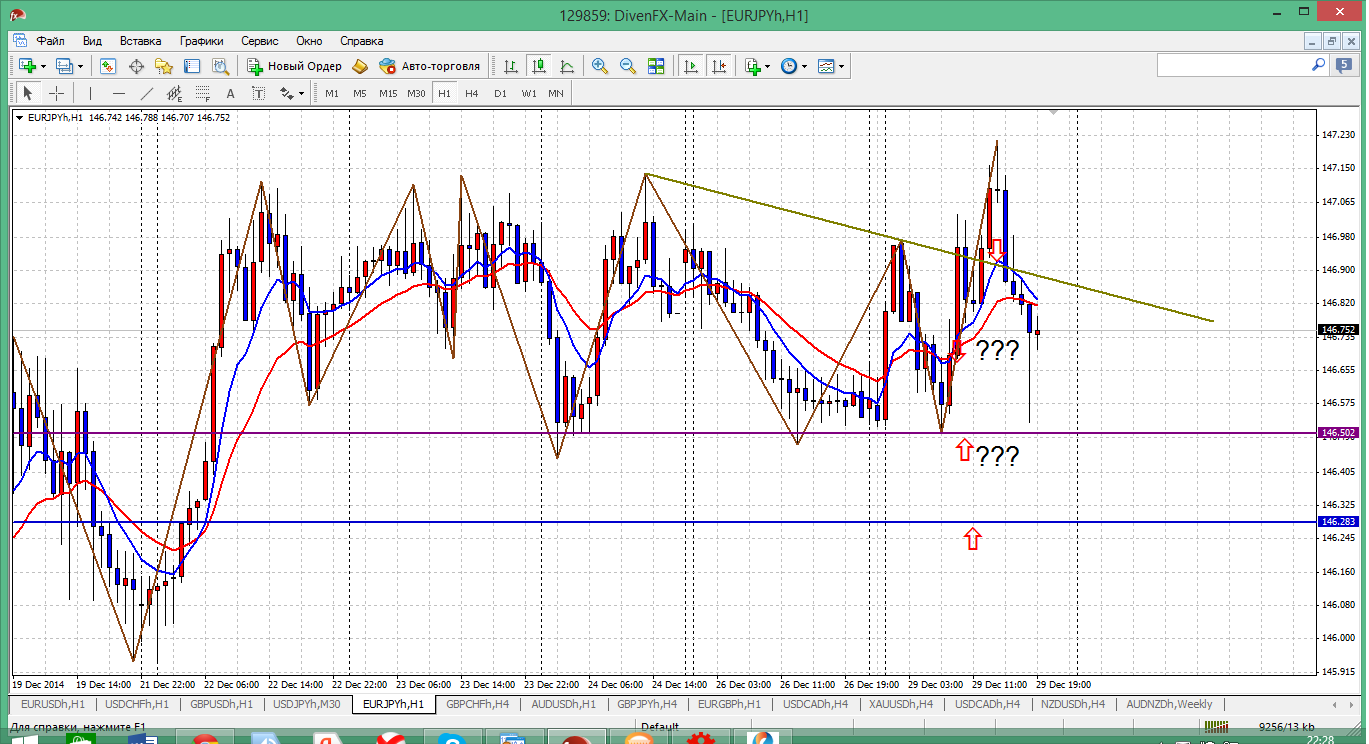Zoom out of the chart
This screenshot has width=1369, height=744.
click(628, 66)
